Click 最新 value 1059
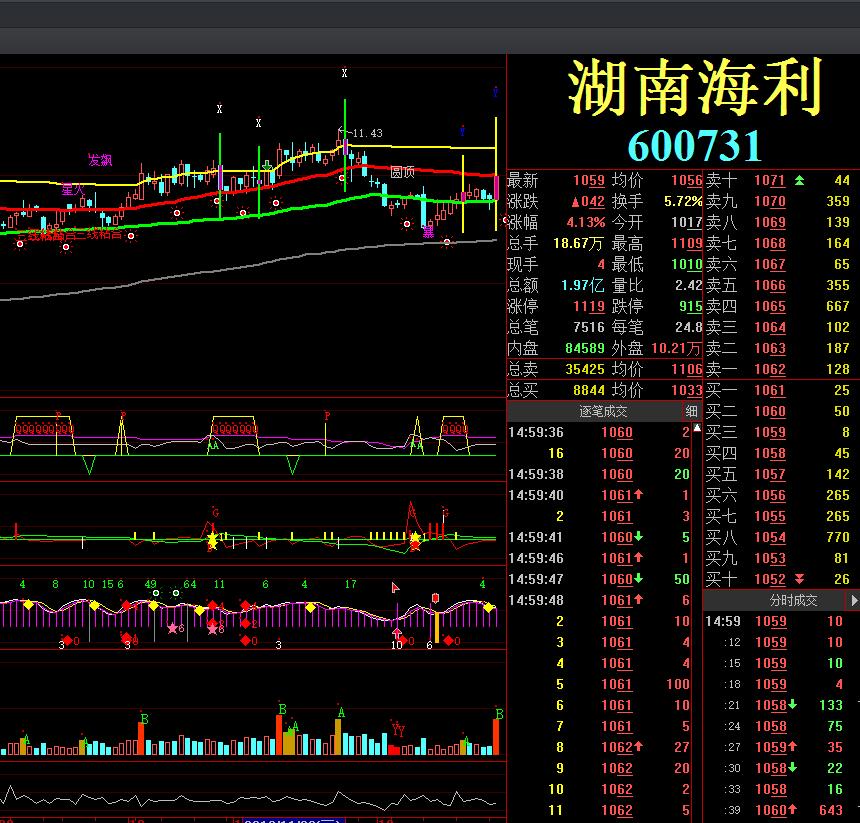 [x=589, y=180]
